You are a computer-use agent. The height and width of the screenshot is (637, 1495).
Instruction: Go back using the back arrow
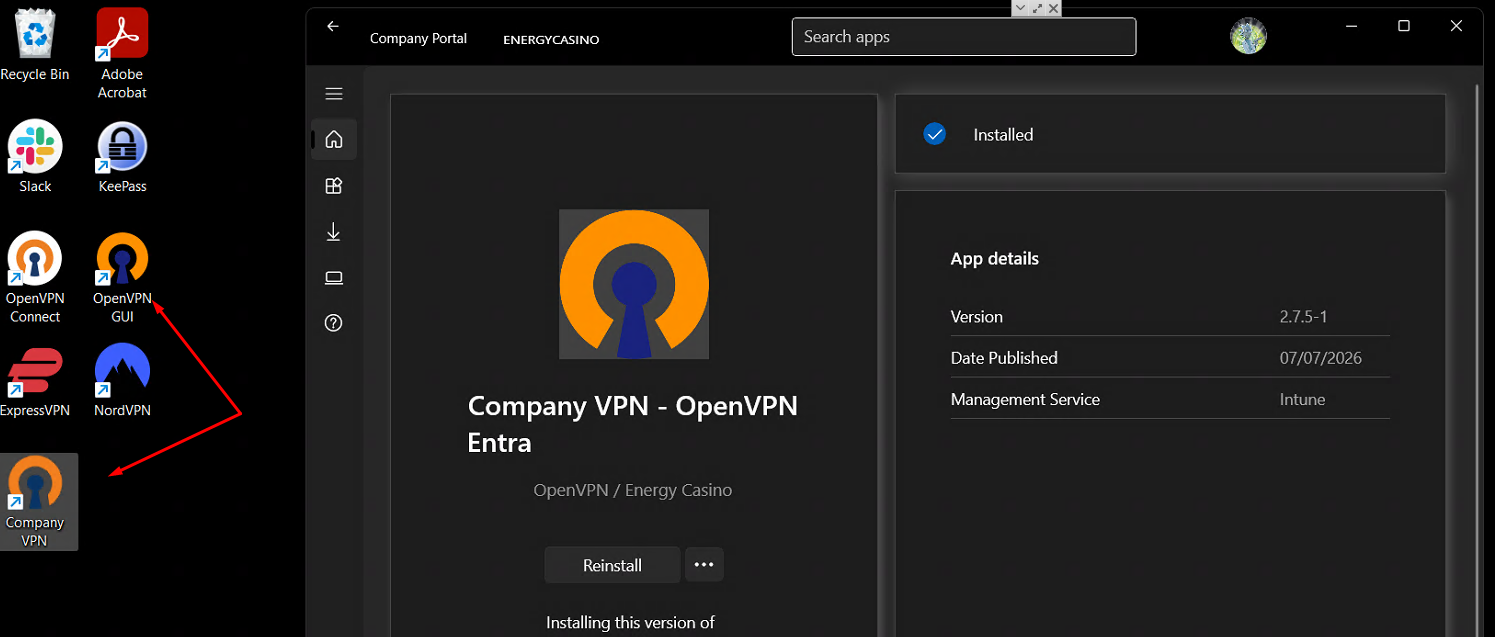[333, 27]
